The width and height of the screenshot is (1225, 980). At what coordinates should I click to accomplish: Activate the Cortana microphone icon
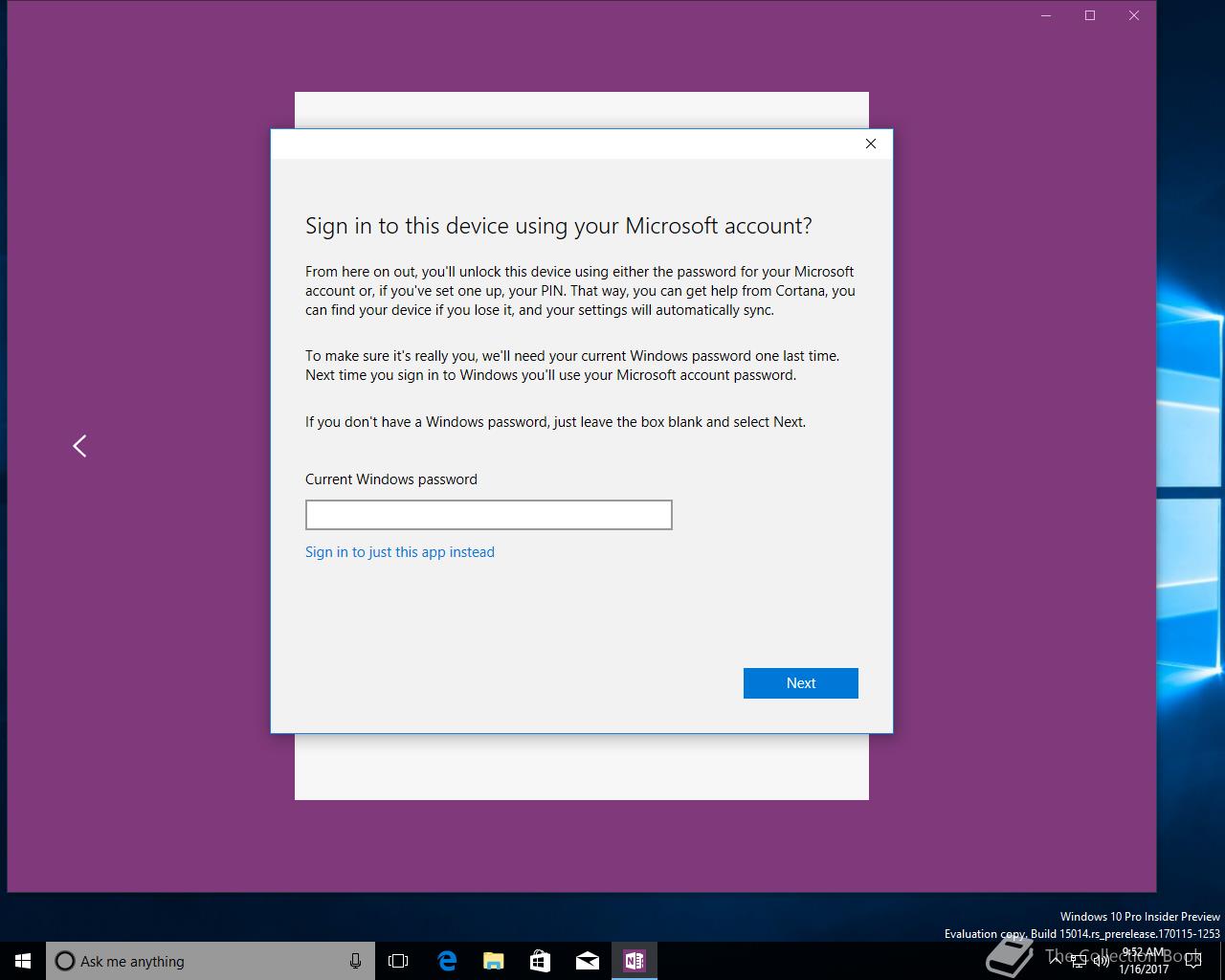355,961
